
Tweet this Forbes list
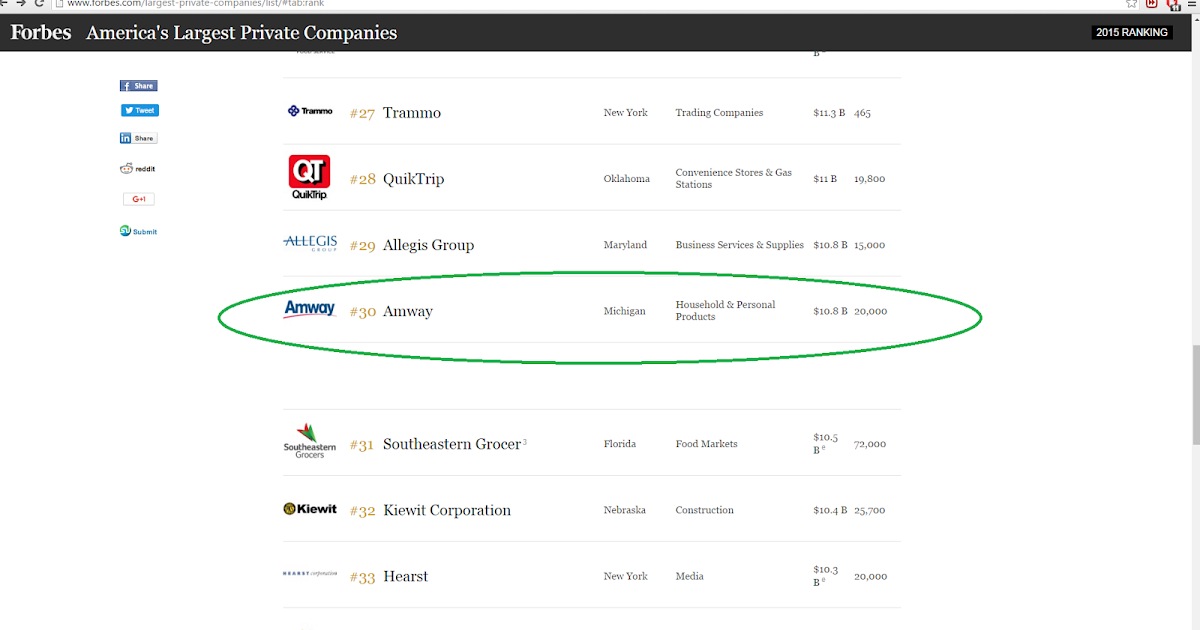(x=139, y=110)
